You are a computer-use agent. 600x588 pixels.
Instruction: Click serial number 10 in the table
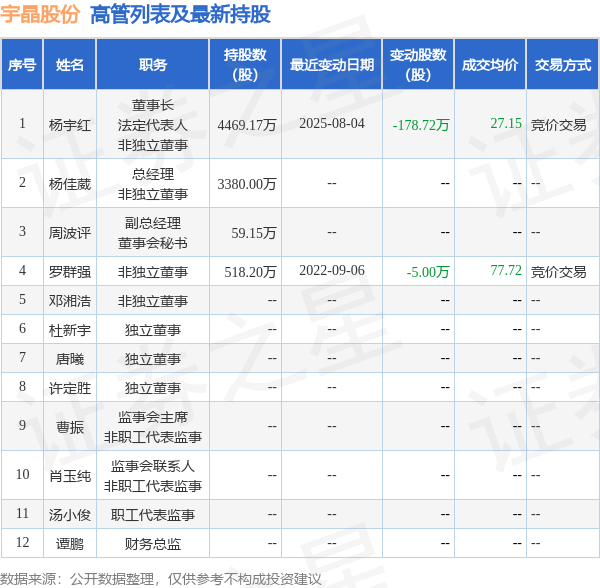(22, 474)
